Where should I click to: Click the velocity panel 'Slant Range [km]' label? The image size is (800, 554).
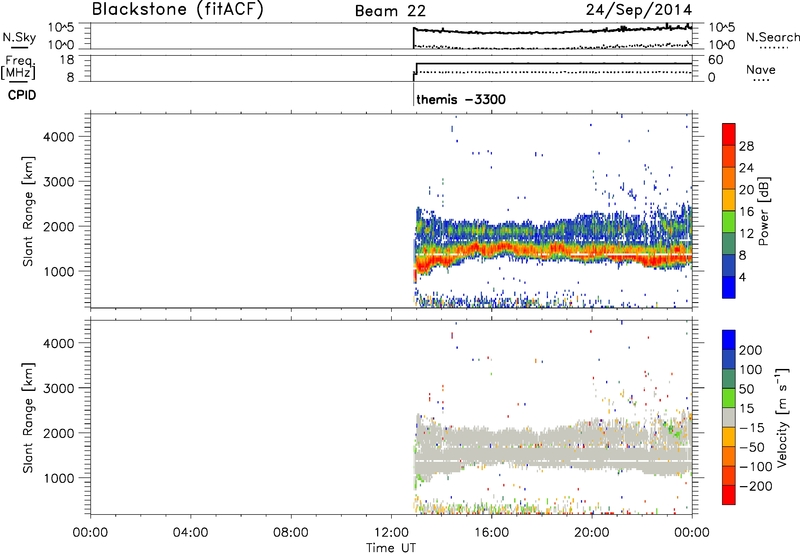(28, 417)
